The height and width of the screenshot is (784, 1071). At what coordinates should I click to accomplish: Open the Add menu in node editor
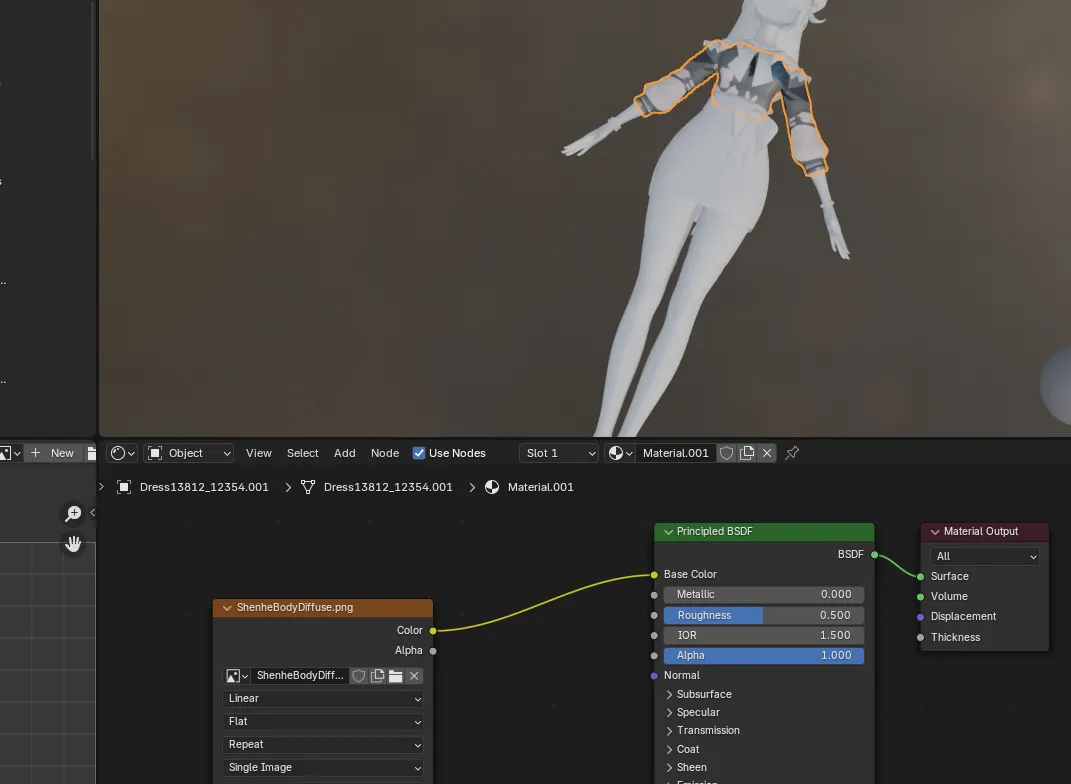coord(344,453)
